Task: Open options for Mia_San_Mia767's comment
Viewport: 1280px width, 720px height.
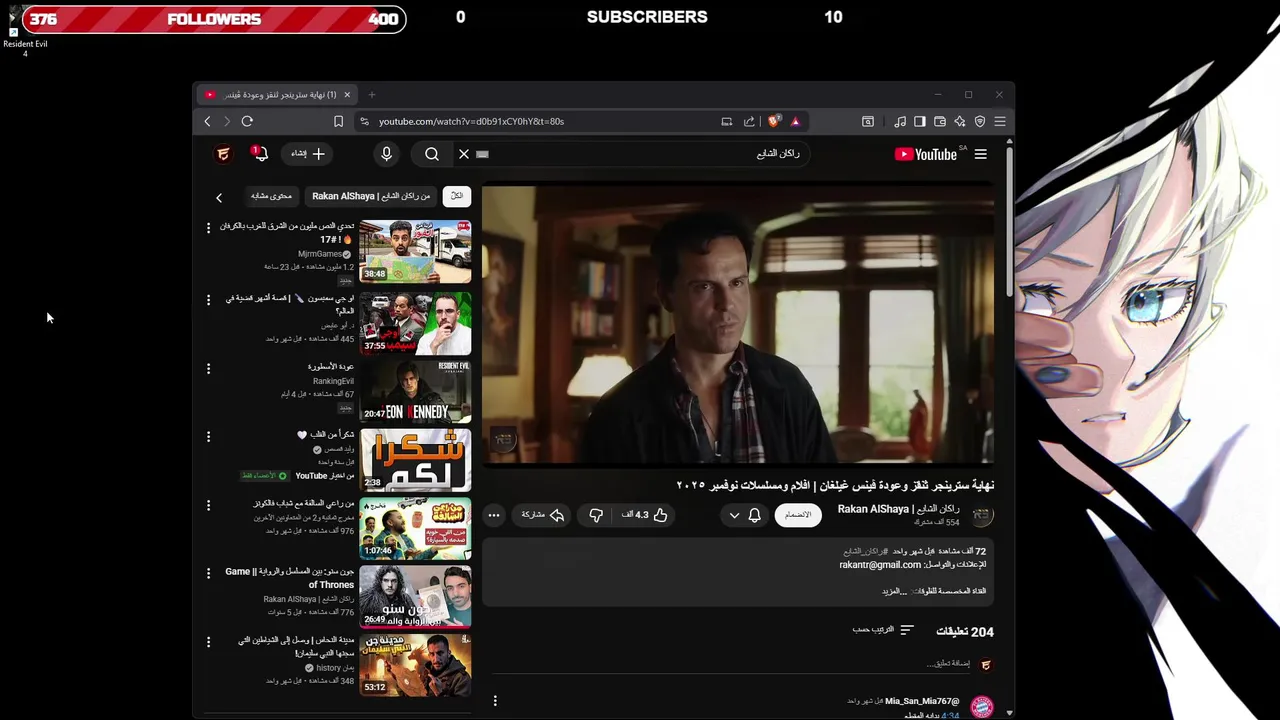Action: pos(495,701)
